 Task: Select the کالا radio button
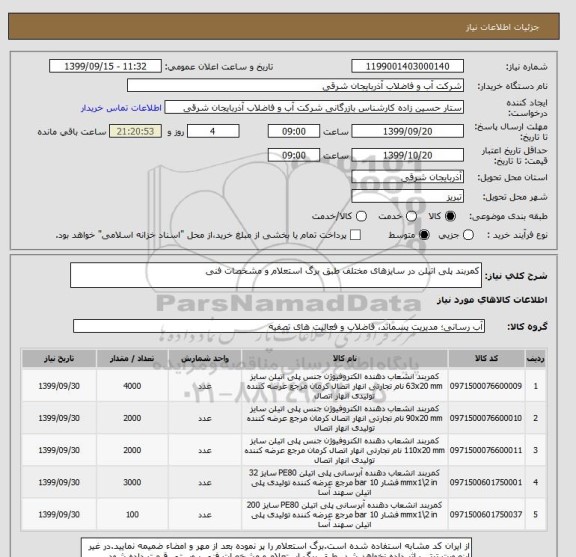point(450,216)
